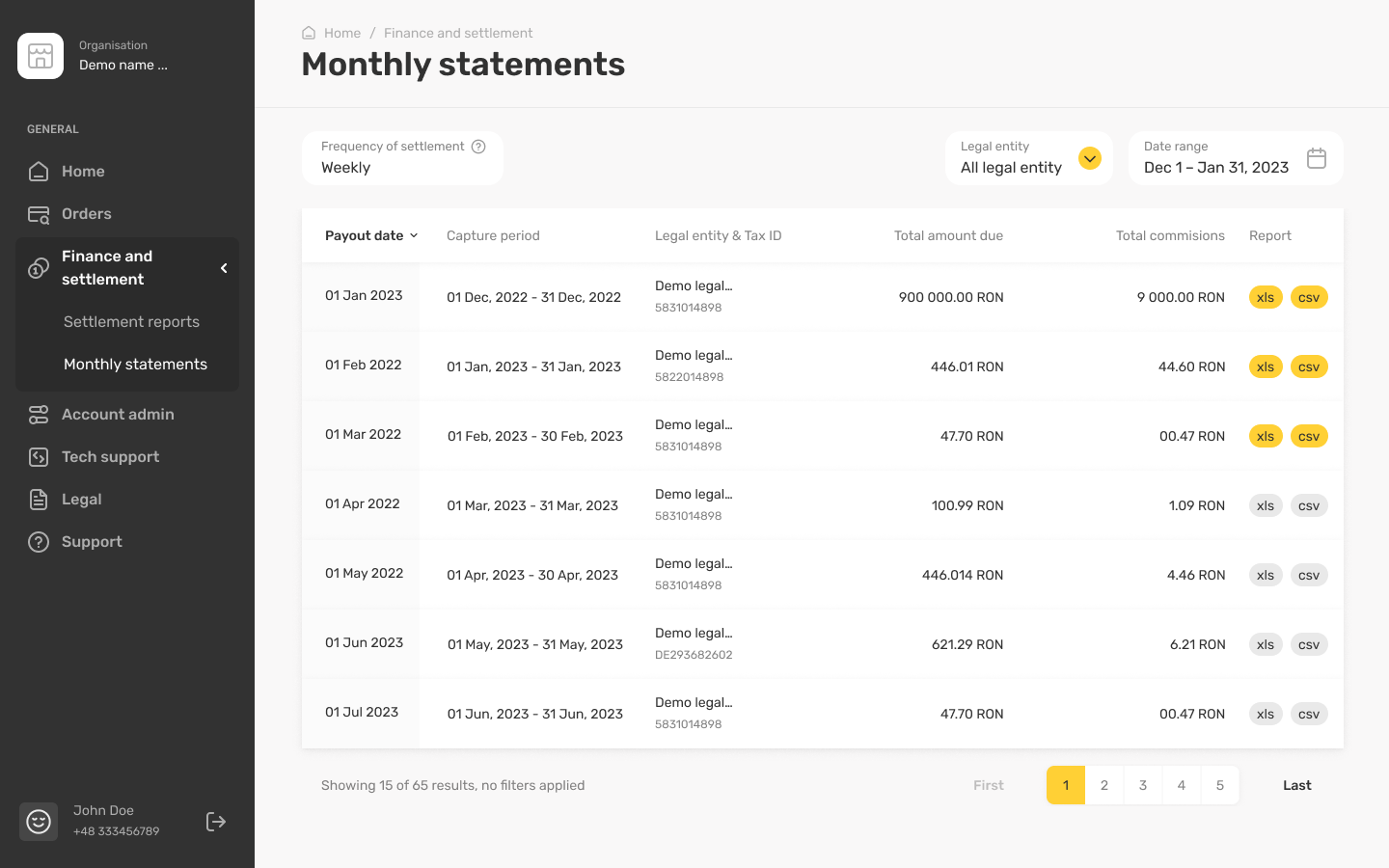Click the Home breadcrumb house icon
This screenshot has height=868, width=1389.
point(309,33)
